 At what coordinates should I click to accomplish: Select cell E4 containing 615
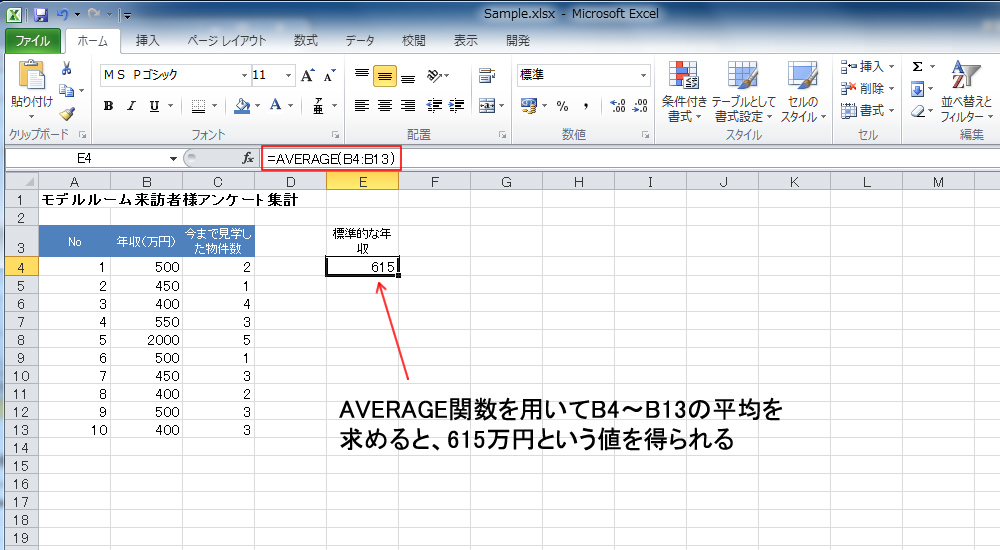tap(362, 266)
